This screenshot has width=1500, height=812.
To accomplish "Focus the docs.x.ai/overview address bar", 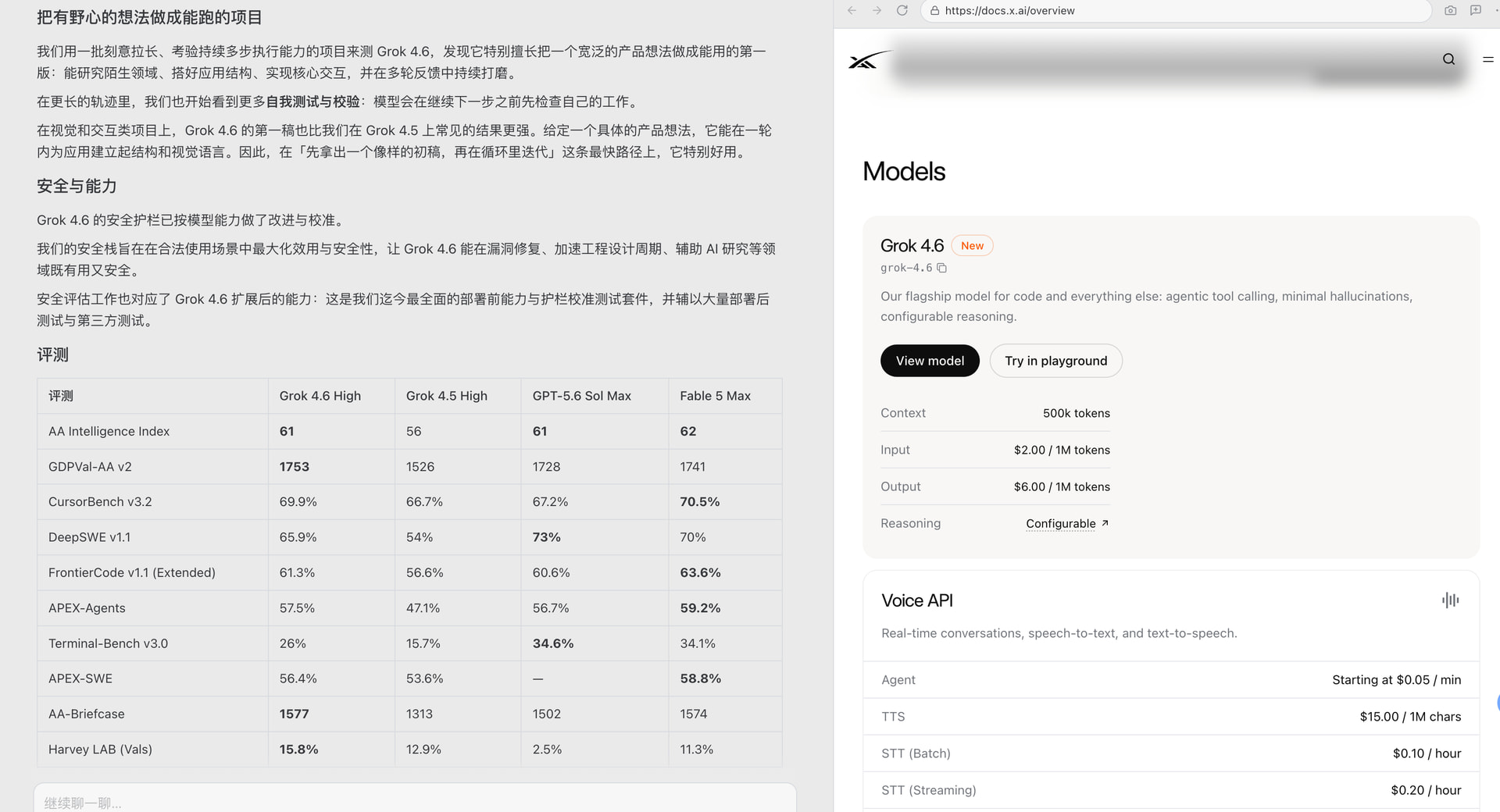I will 1176,10.
